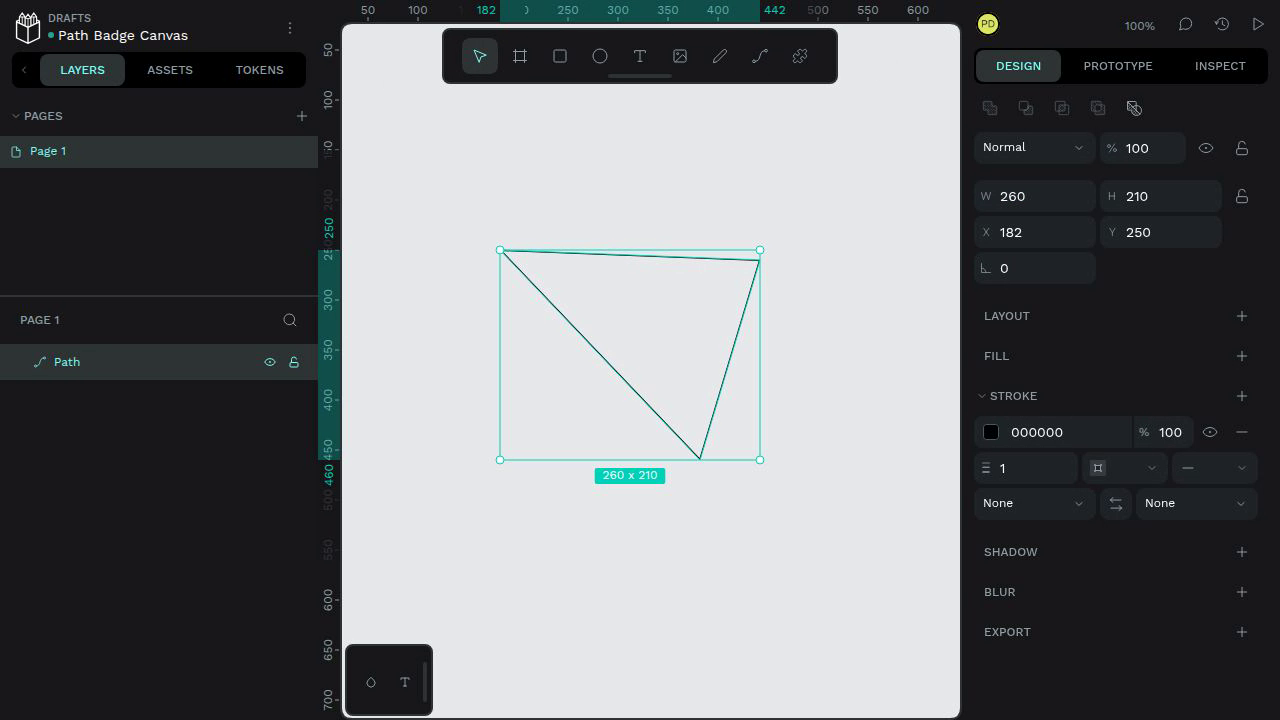Swap stroke cap ends arrows
Screen dimensions: 1280x720
pyautogui.click(x=1116, y=504)
